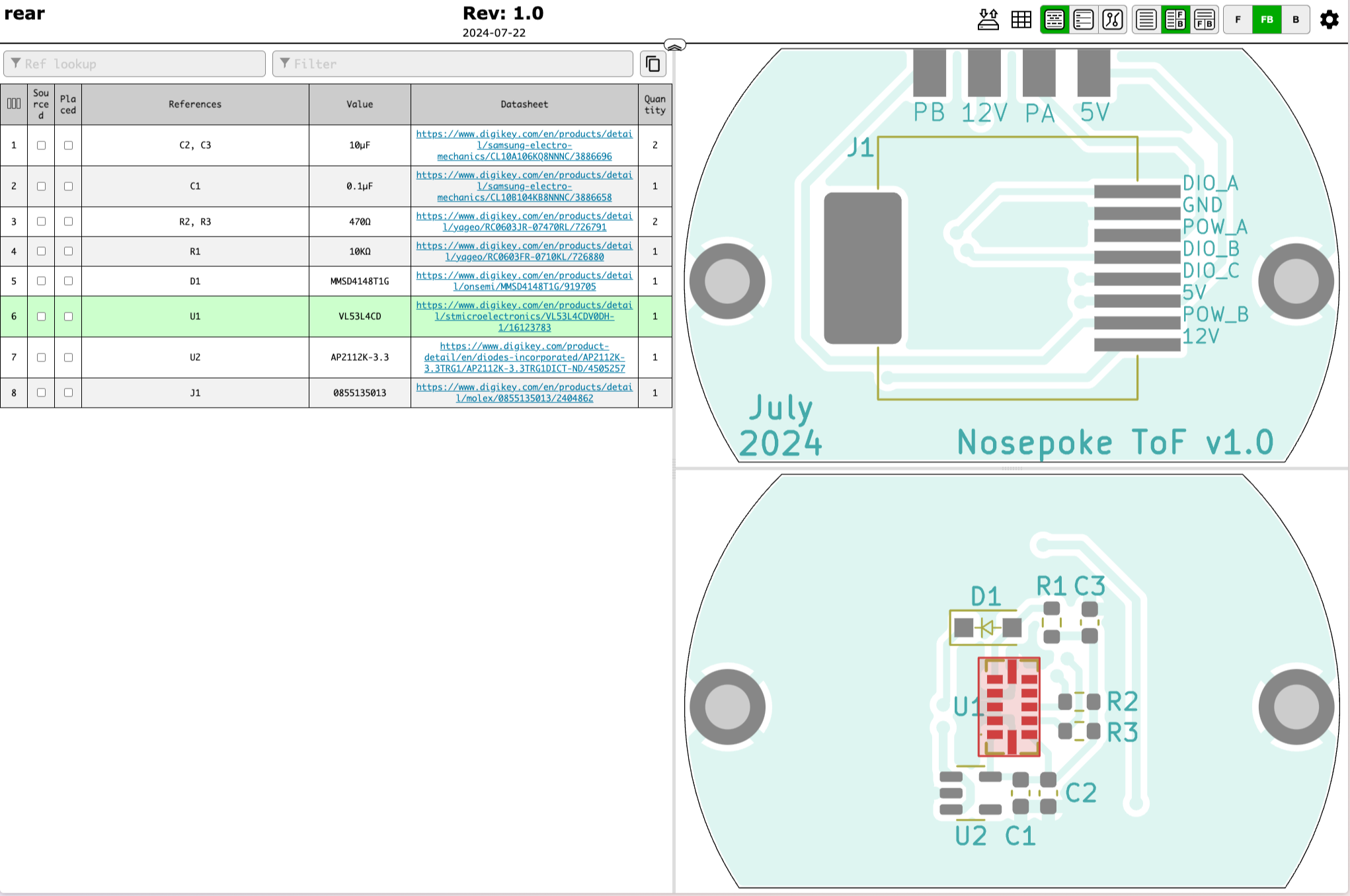
Task: Collapse the top header bar chevron
Action: 674,45
